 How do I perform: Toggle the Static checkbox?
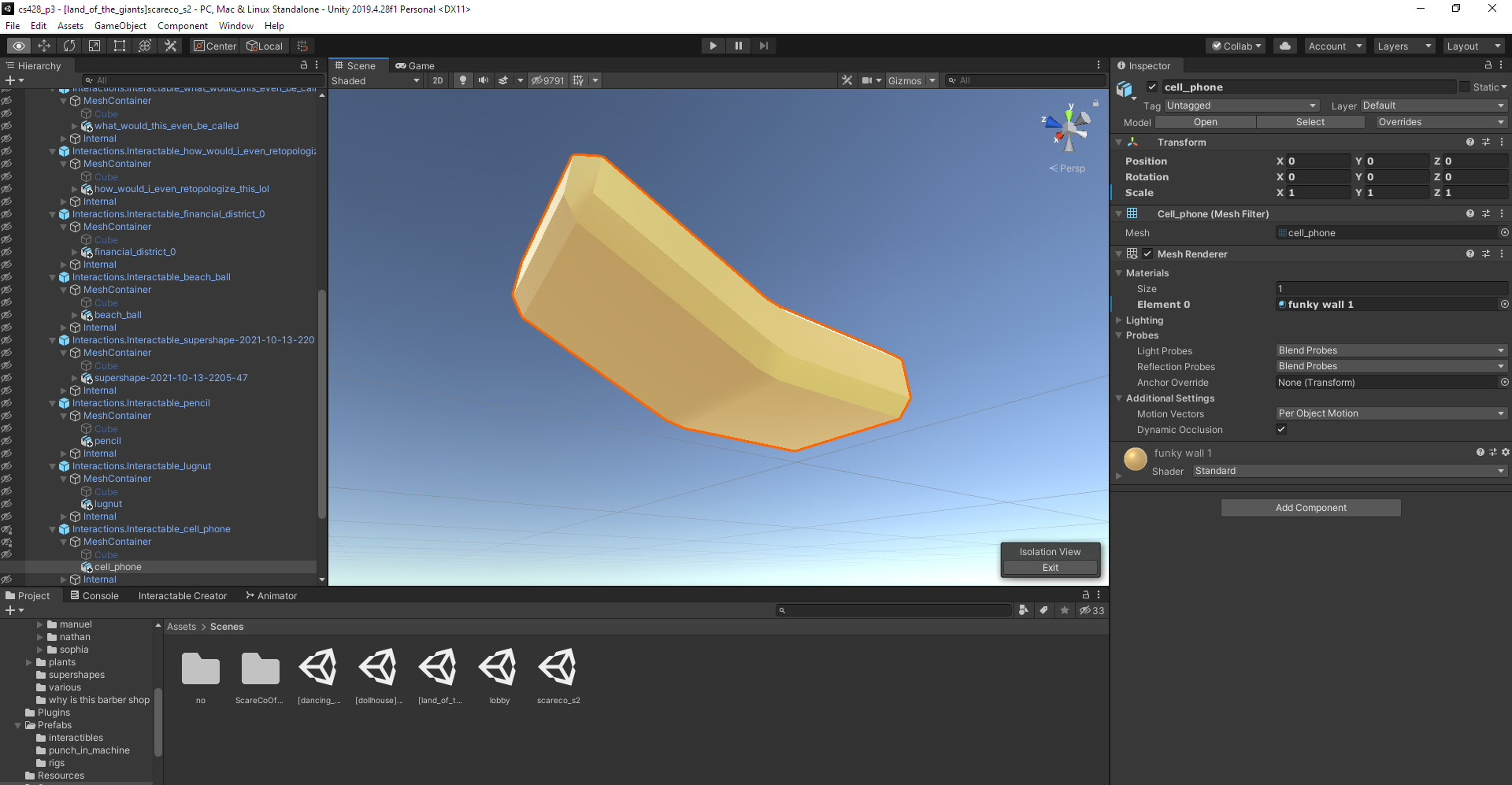(x=1465, y=87)
